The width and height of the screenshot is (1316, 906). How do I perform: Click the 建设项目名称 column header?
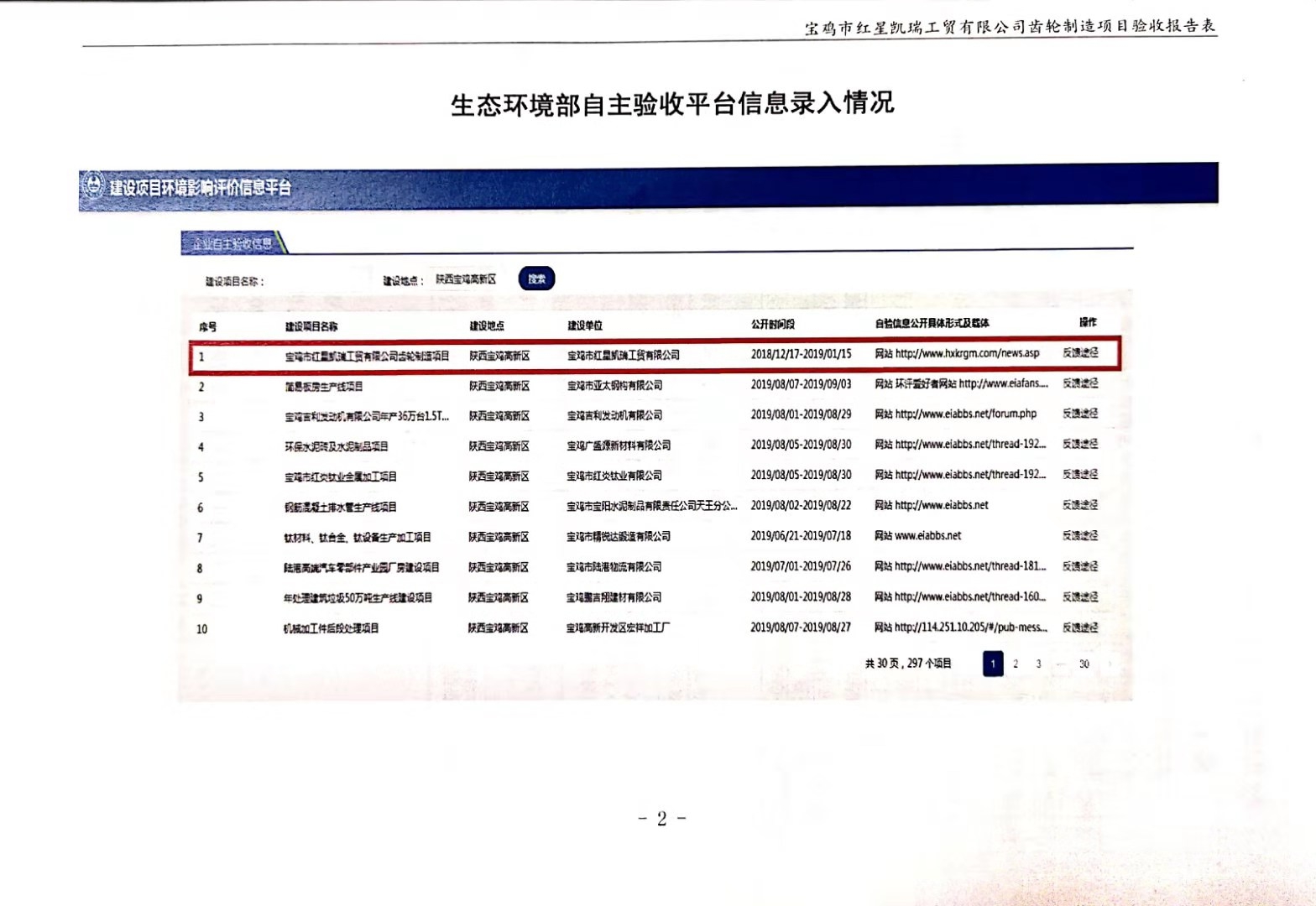point(311,326)
